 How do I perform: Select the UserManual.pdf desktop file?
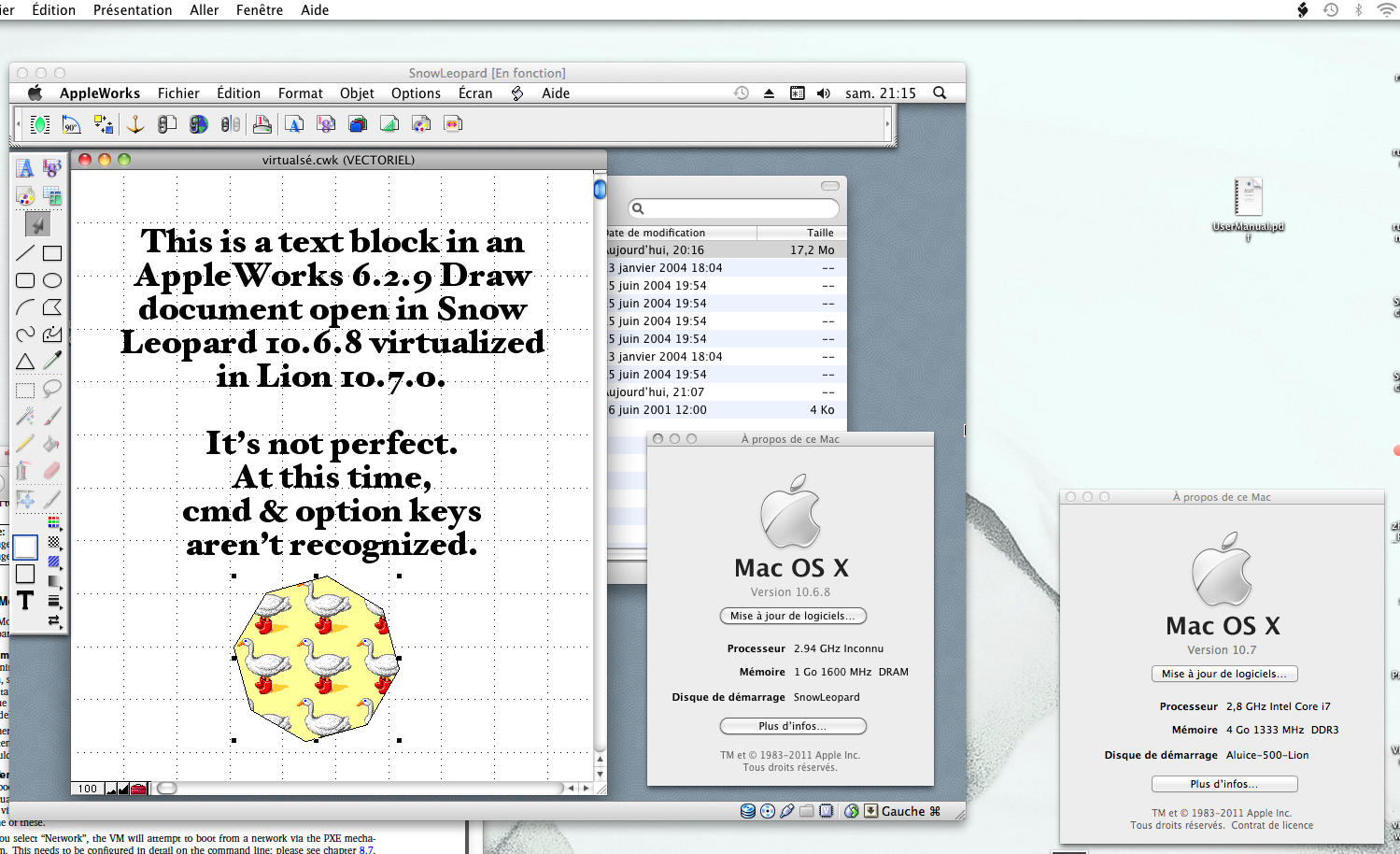coord(1248,208)
